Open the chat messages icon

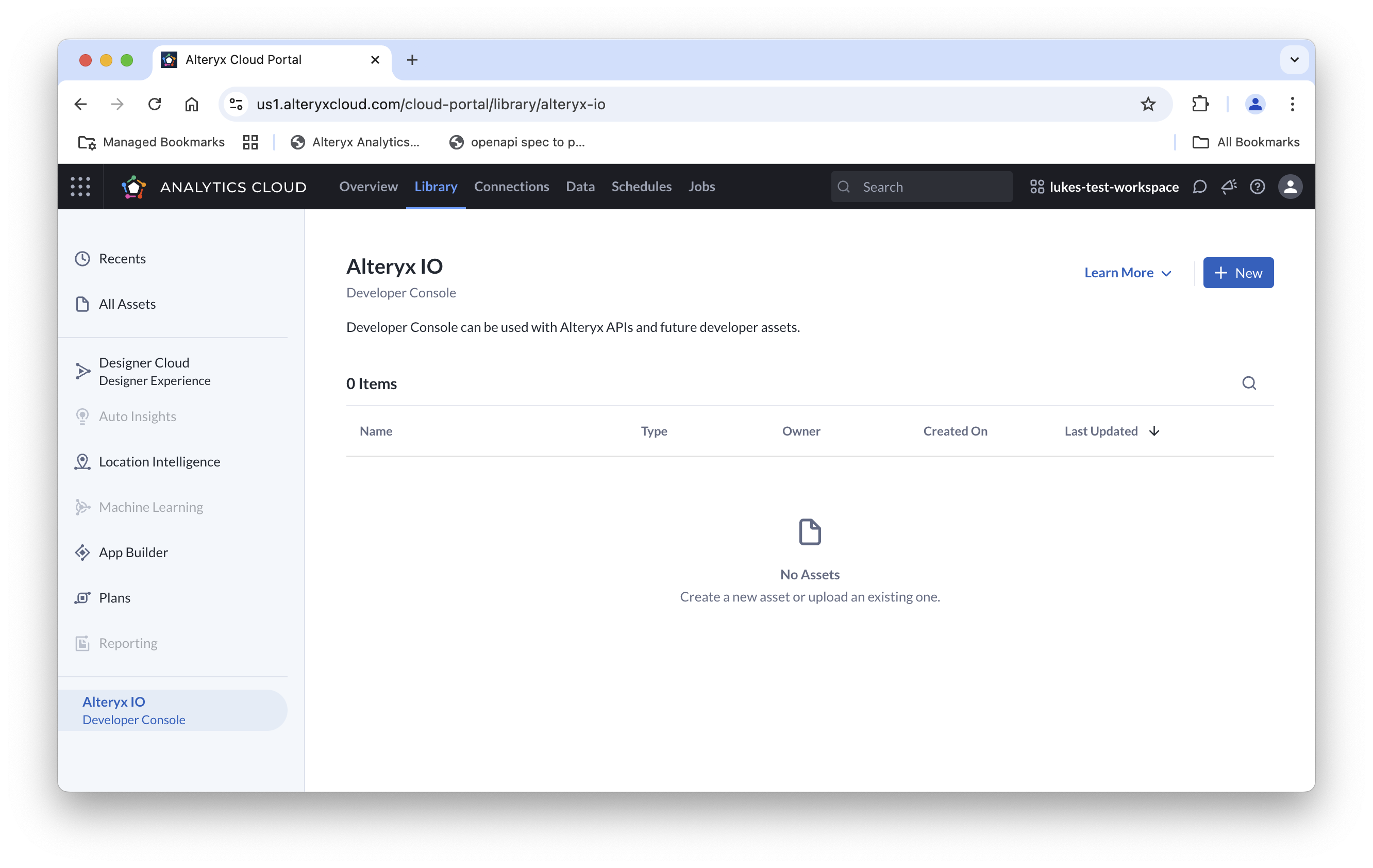[1200, 187]
